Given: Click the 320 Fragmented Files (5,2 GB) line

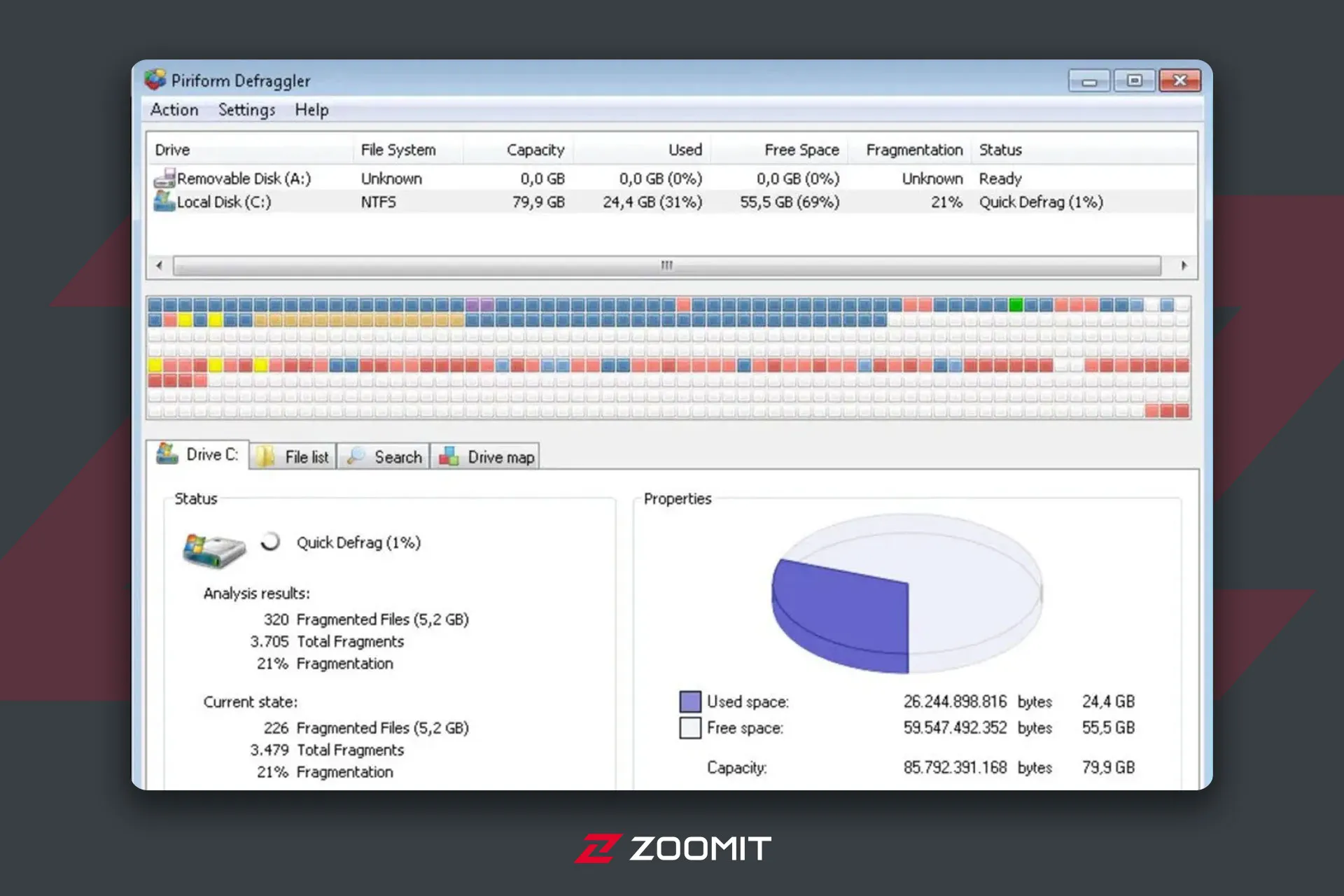Looking at the screenshot, I should (x=365, y=619).
